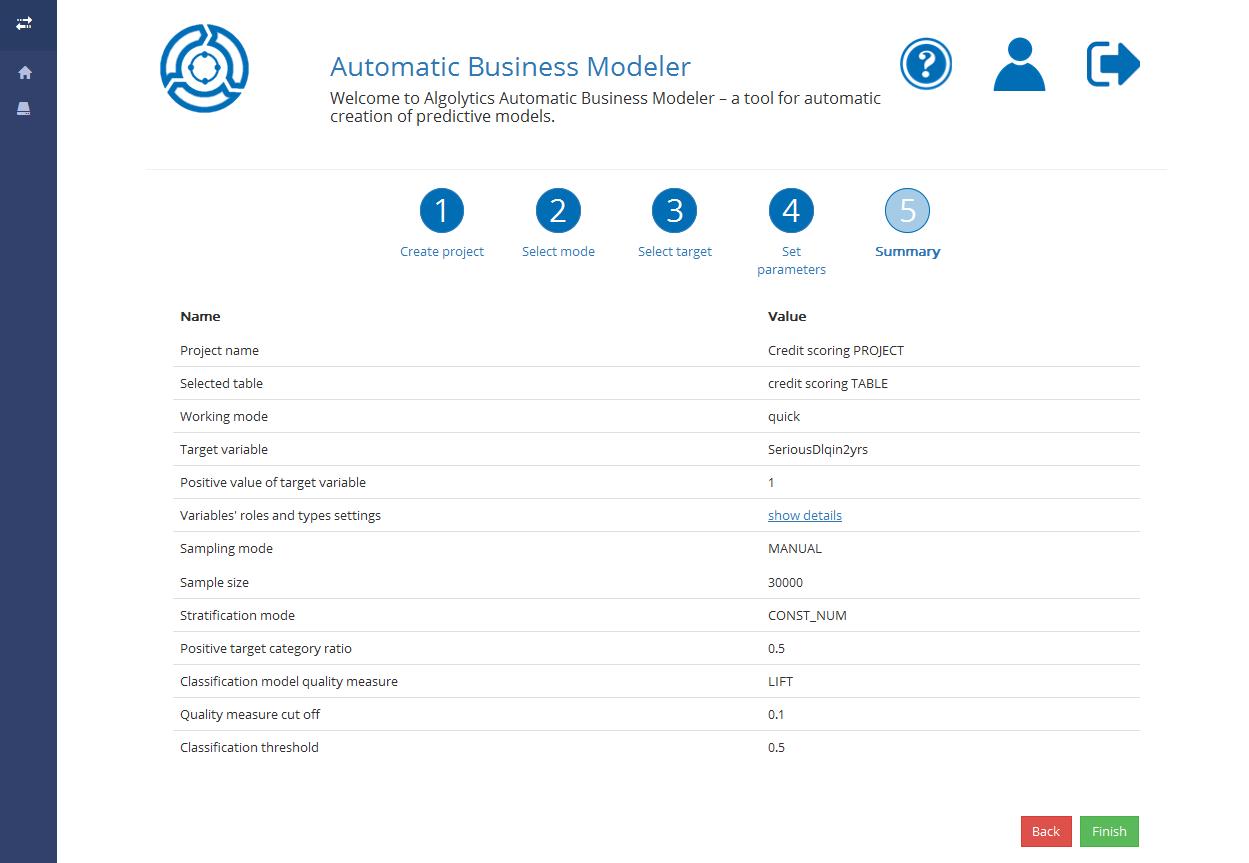Screen dimensions: 1249x863
Task: Click the logout arrow icon
Action: click(1112, 65)
